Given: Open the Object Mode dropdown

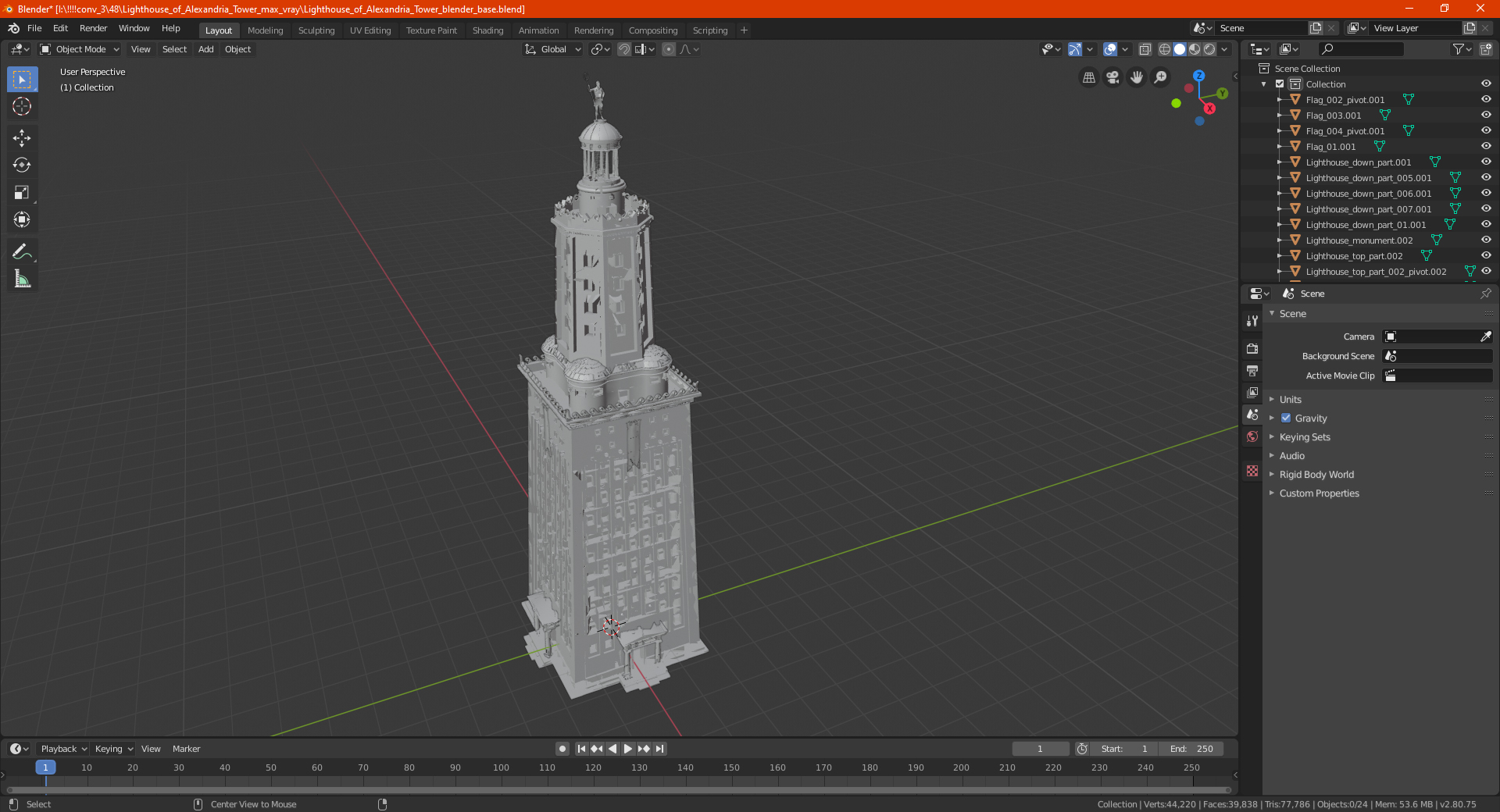Looking at the screenshot, I should coord(79,49).
